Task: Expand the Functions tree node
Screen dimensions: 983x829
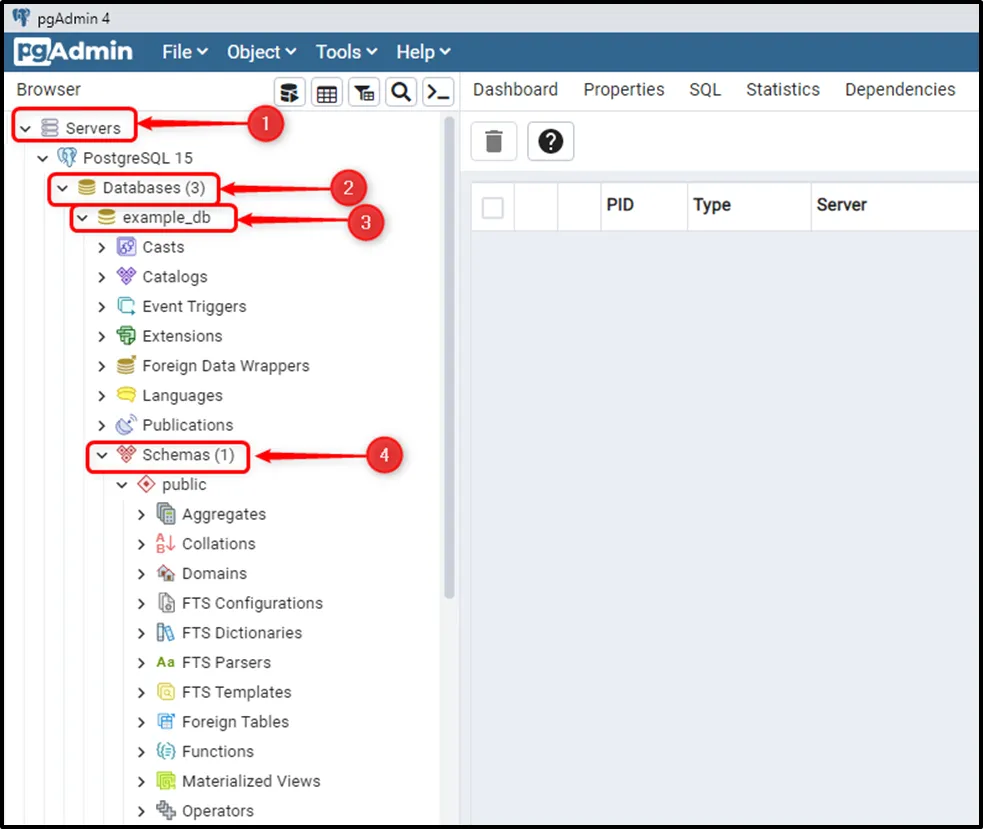Action: click(141, 752)
